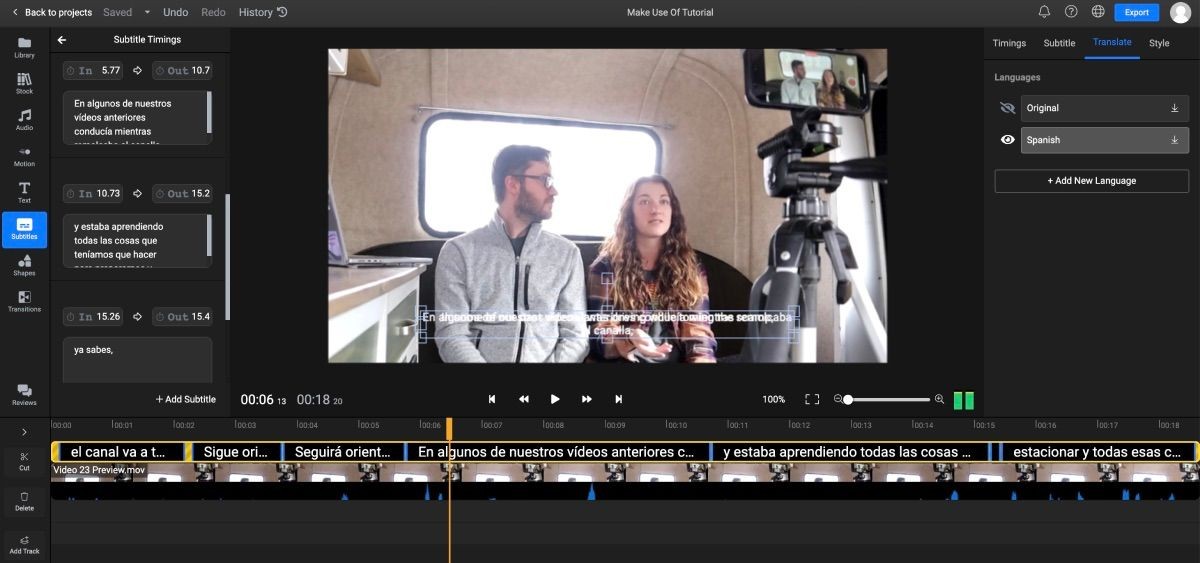Select the Translate tab
Image resolution: width=1200 pixels, height=563 pixels.
[x=1112, y=42]
